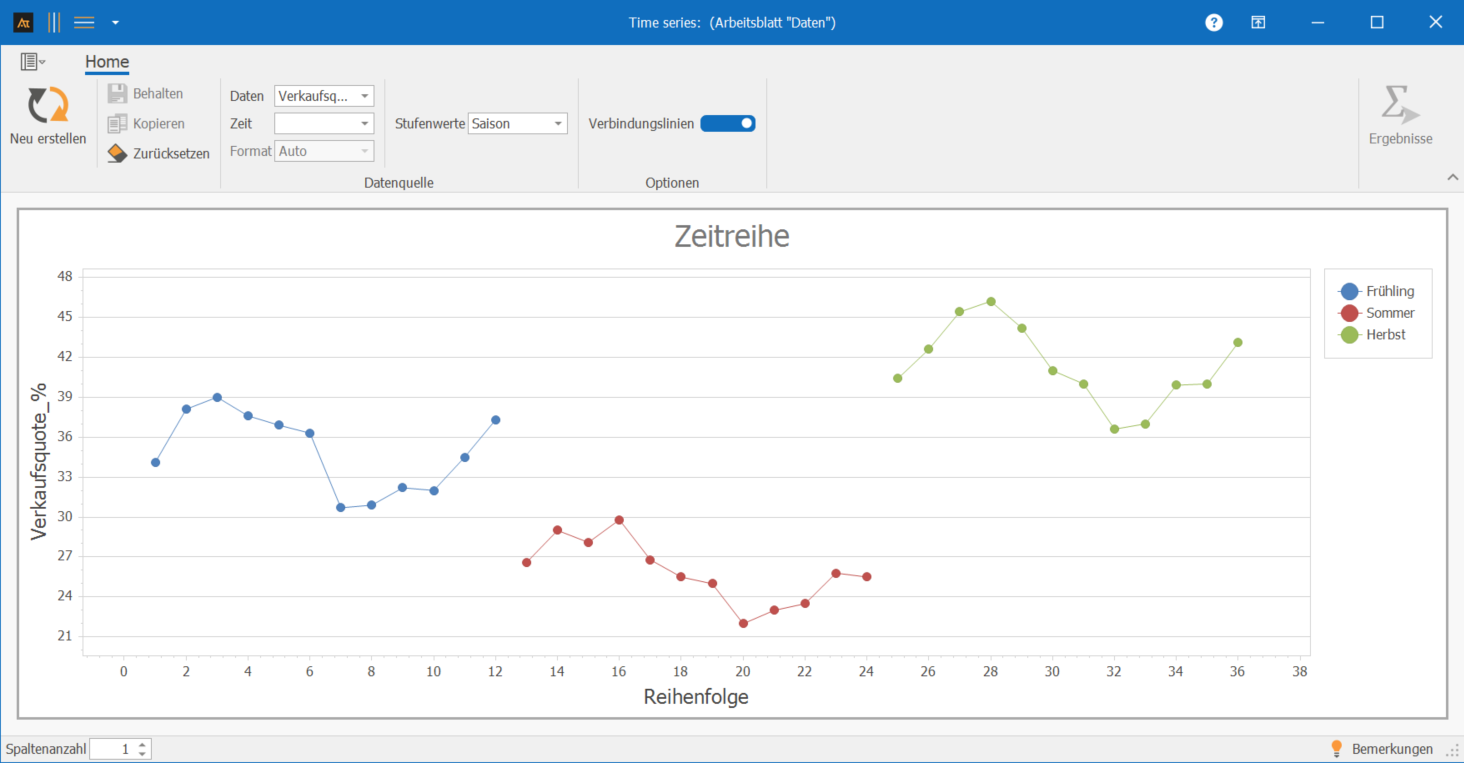The image size is (1464, 763).
Task: Increase Spaltenanzahl with the up arrow
Action: point(142,744)
